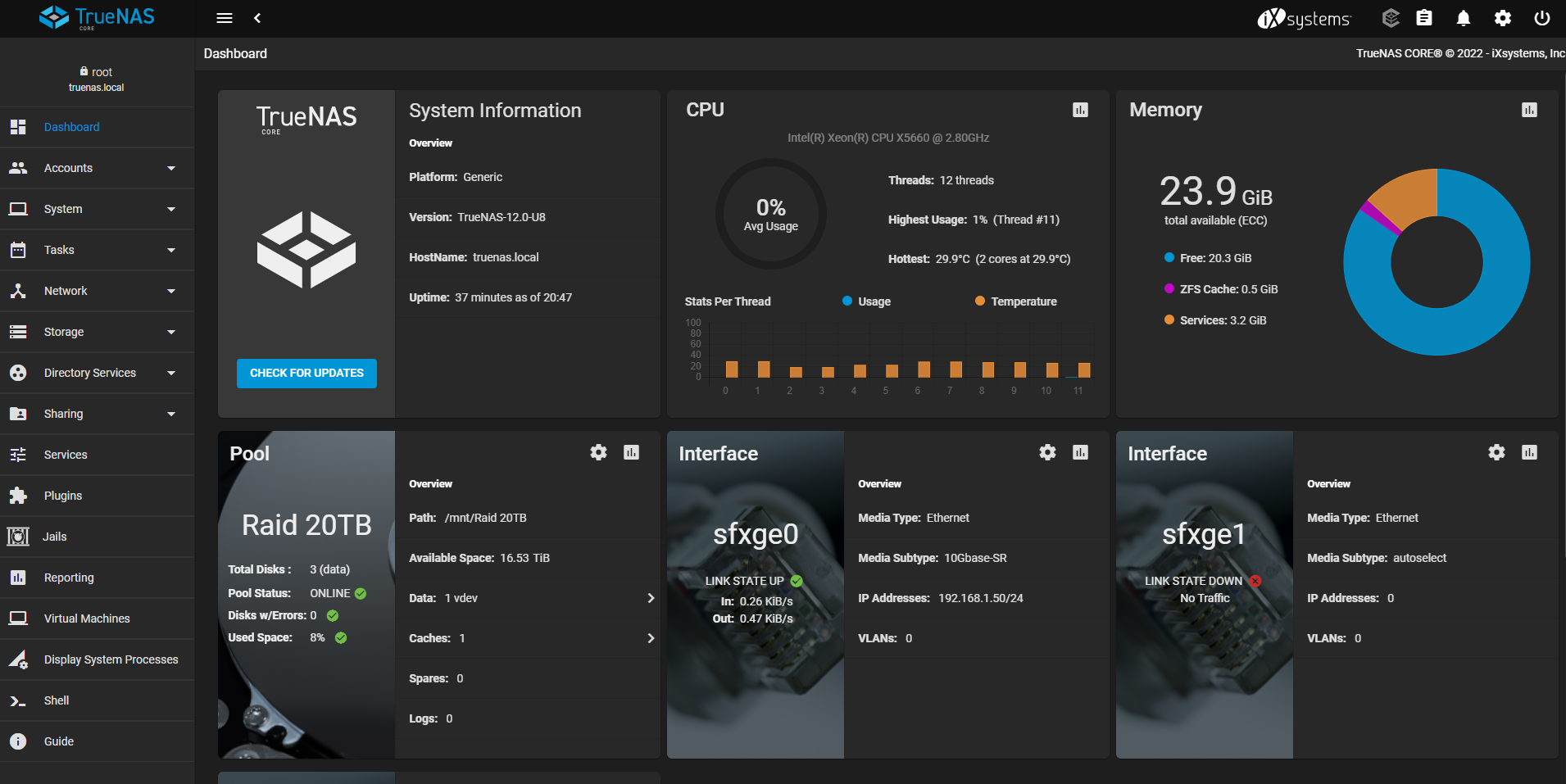Open the iXsystems logo link
The image size is (1566, 784).
pos(1304,18)
